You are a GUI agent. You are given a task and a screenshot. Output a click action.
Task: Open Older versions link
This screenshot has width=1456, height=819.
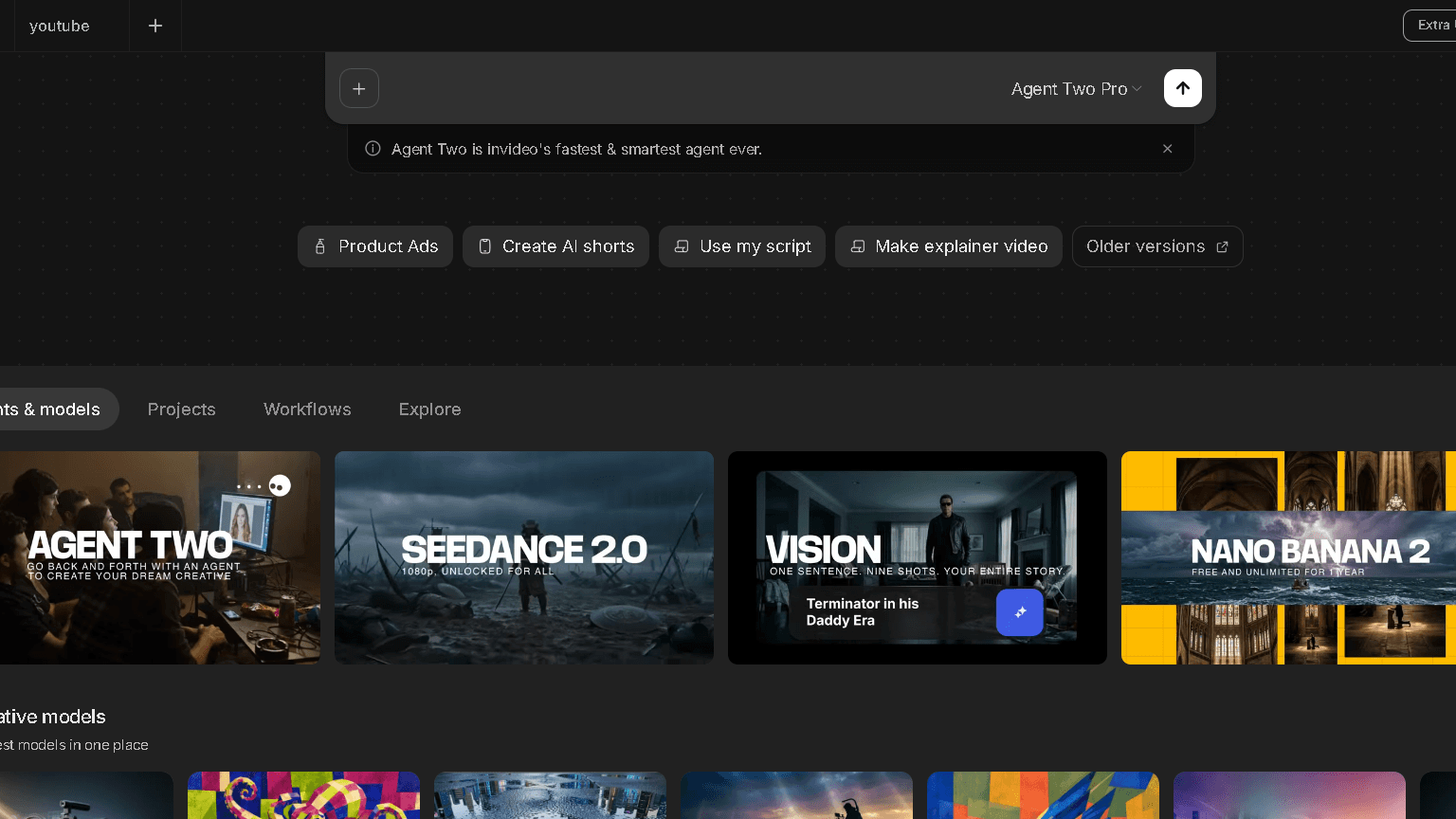pos(1157,246)
